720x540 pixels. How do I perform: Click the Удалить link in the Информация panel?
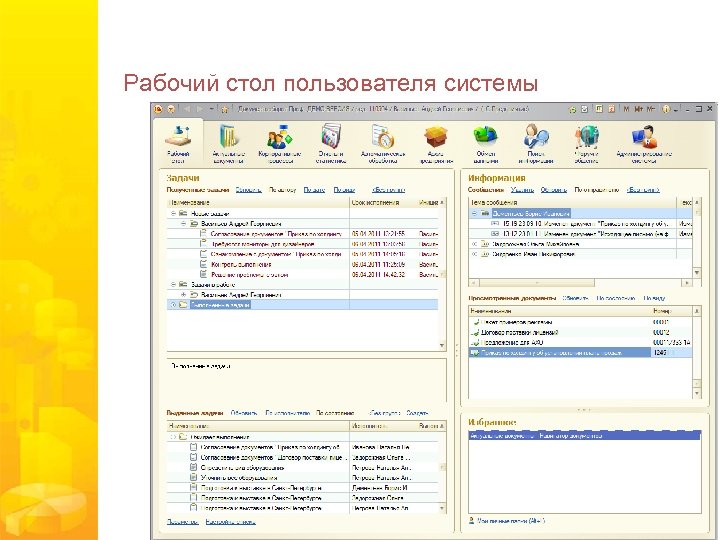click(x=522, y=190)
